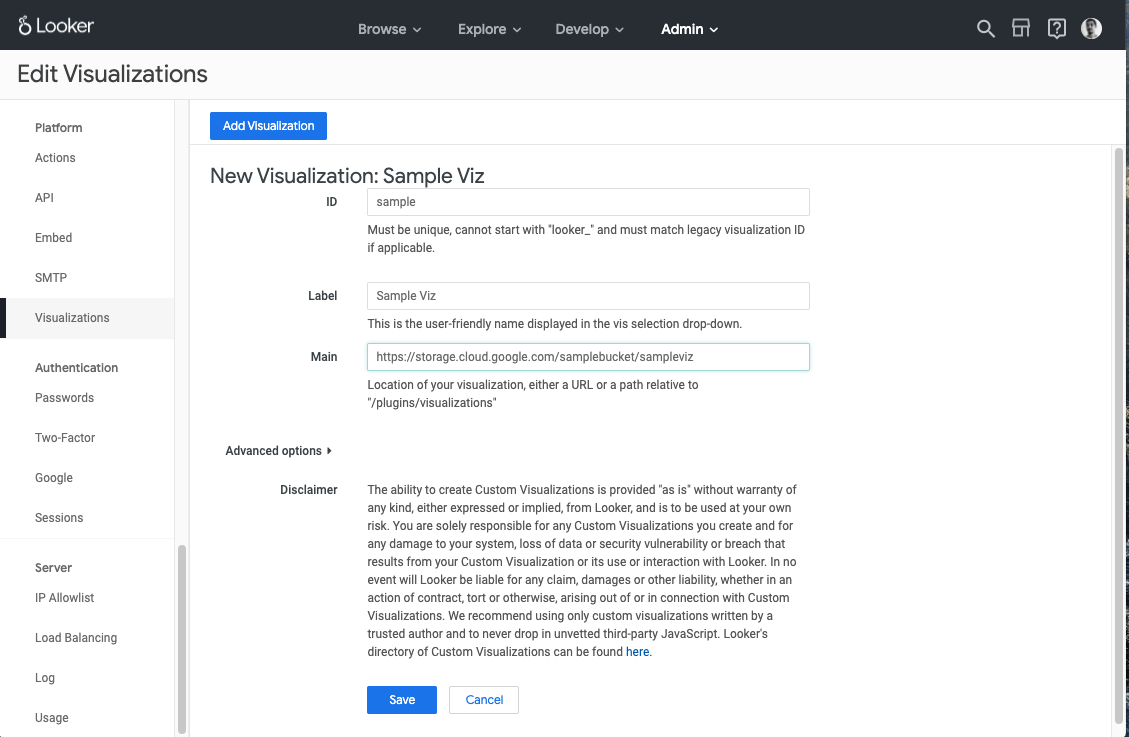Viewport: 1129px width, 737px height.
Task: Click the left sidebar scrollbar
Action: click(182, 639)
